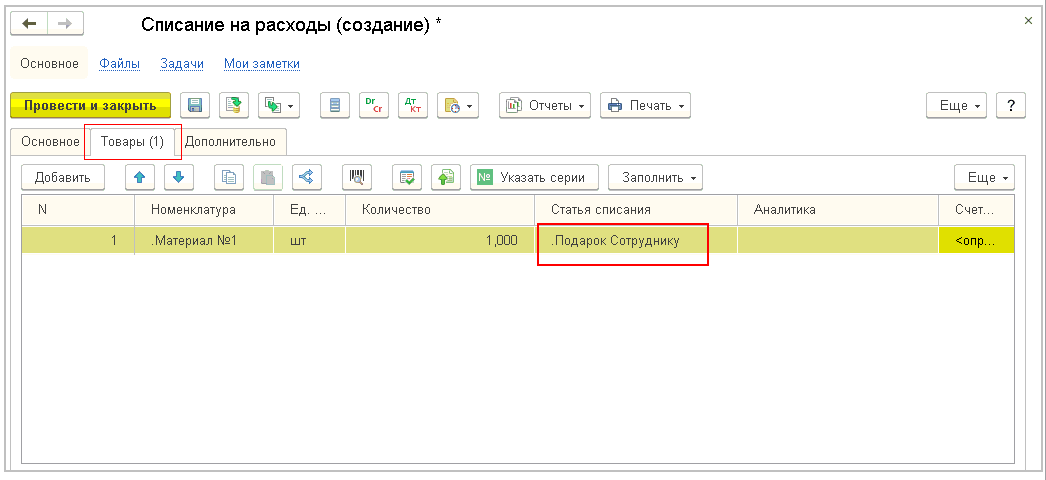1046x480 pixels.
Task: Expand the Отчеты dropdown
Action: (545, 105)
